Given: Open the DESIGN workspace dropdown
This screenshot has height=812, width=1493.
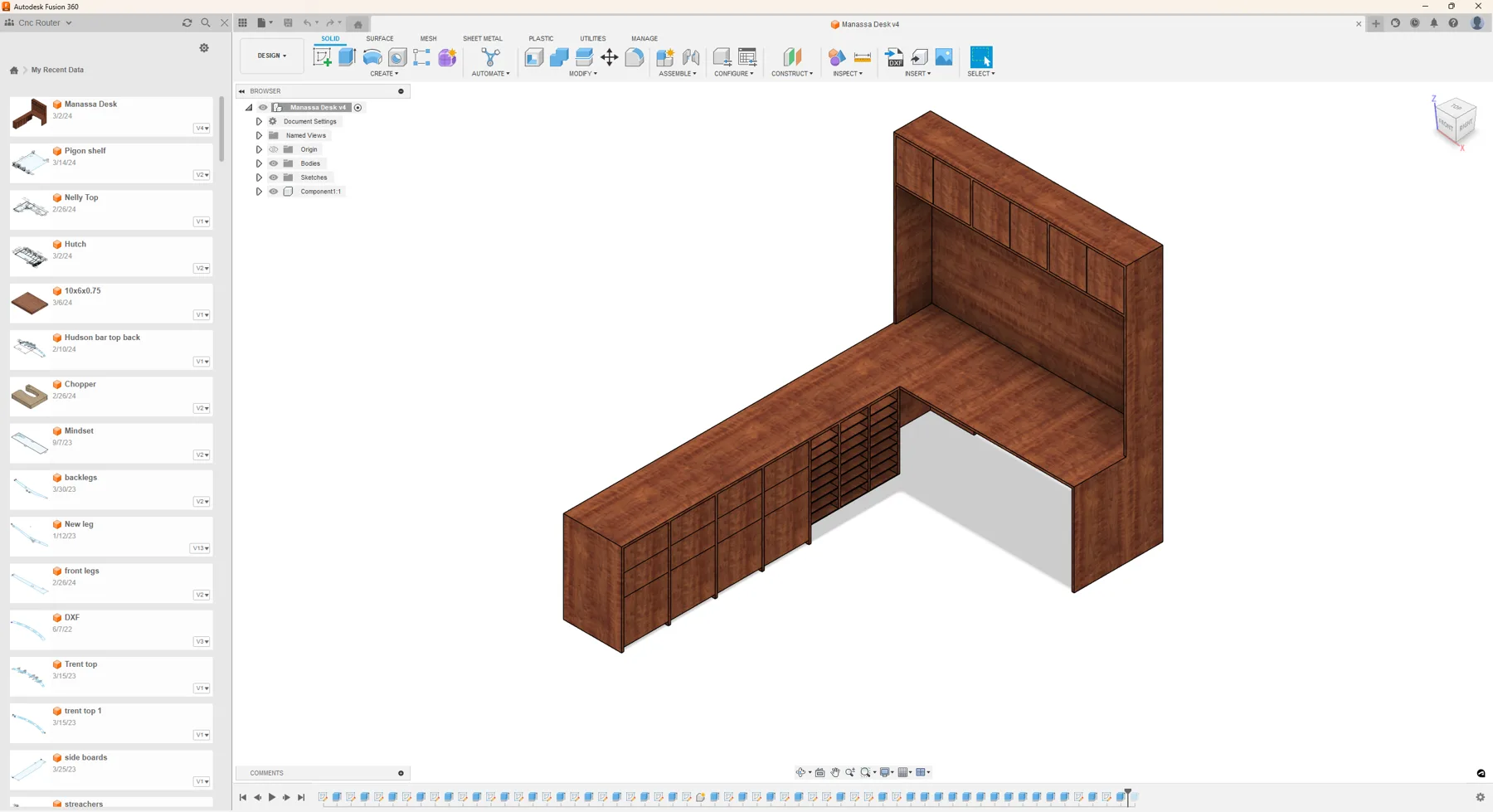Looking at the screenshot, I should tap(271, 56).
